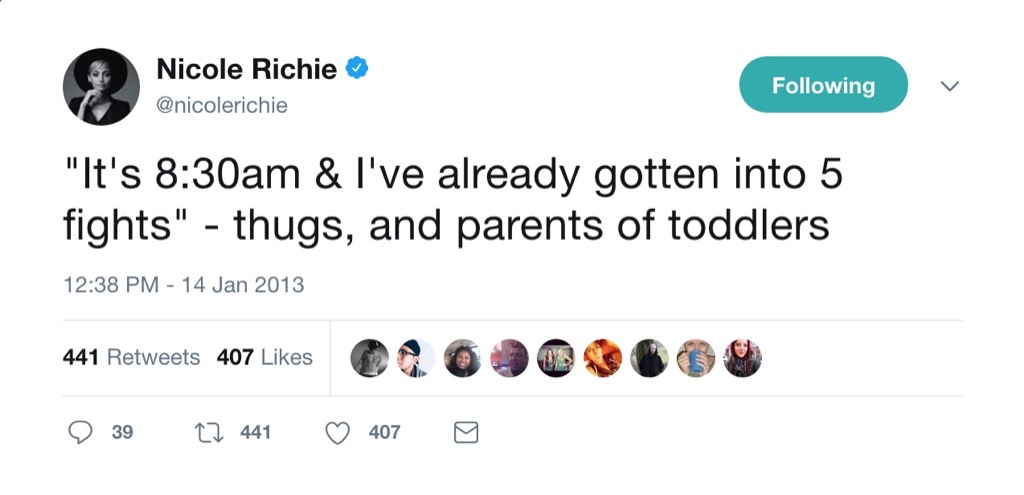This screenshot has height=495, width=1024.
Task: Open last liker avatar in the row
Action: (742, 358)
